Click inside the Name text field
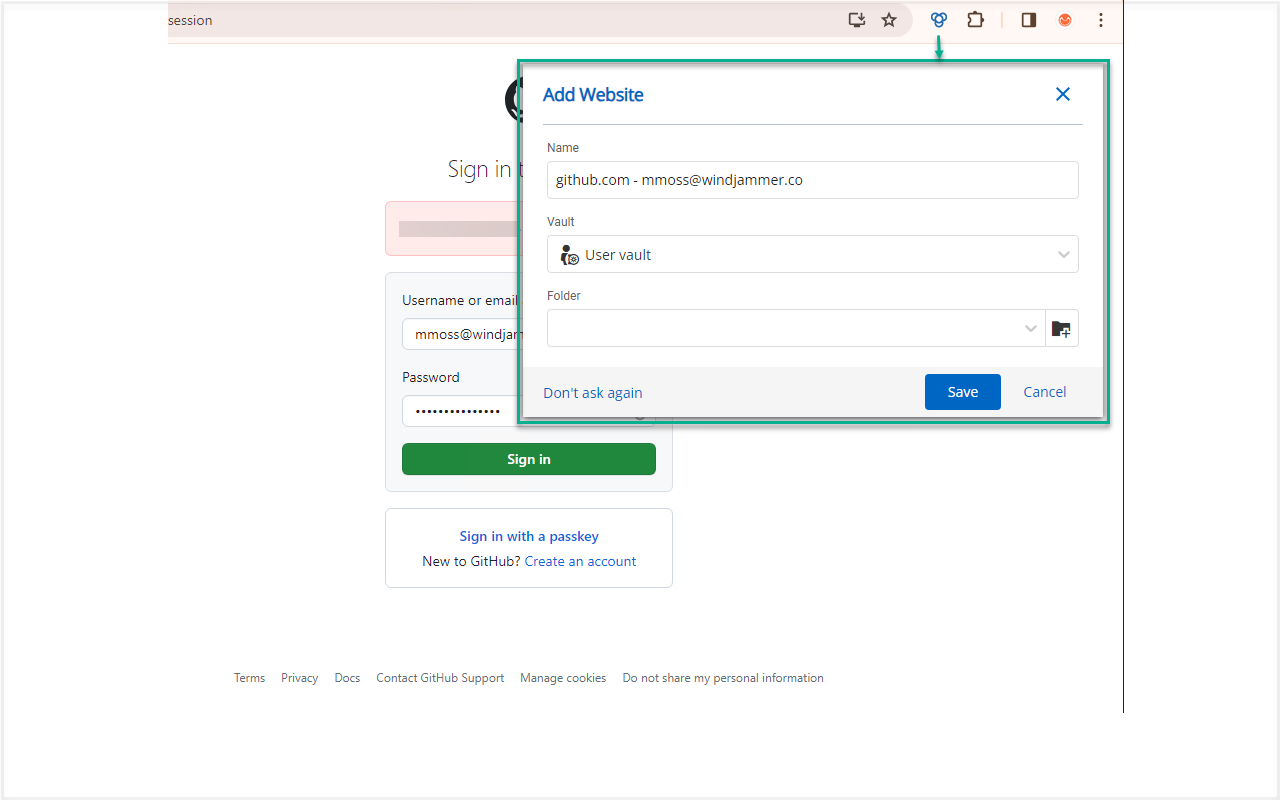 (812, 180)
